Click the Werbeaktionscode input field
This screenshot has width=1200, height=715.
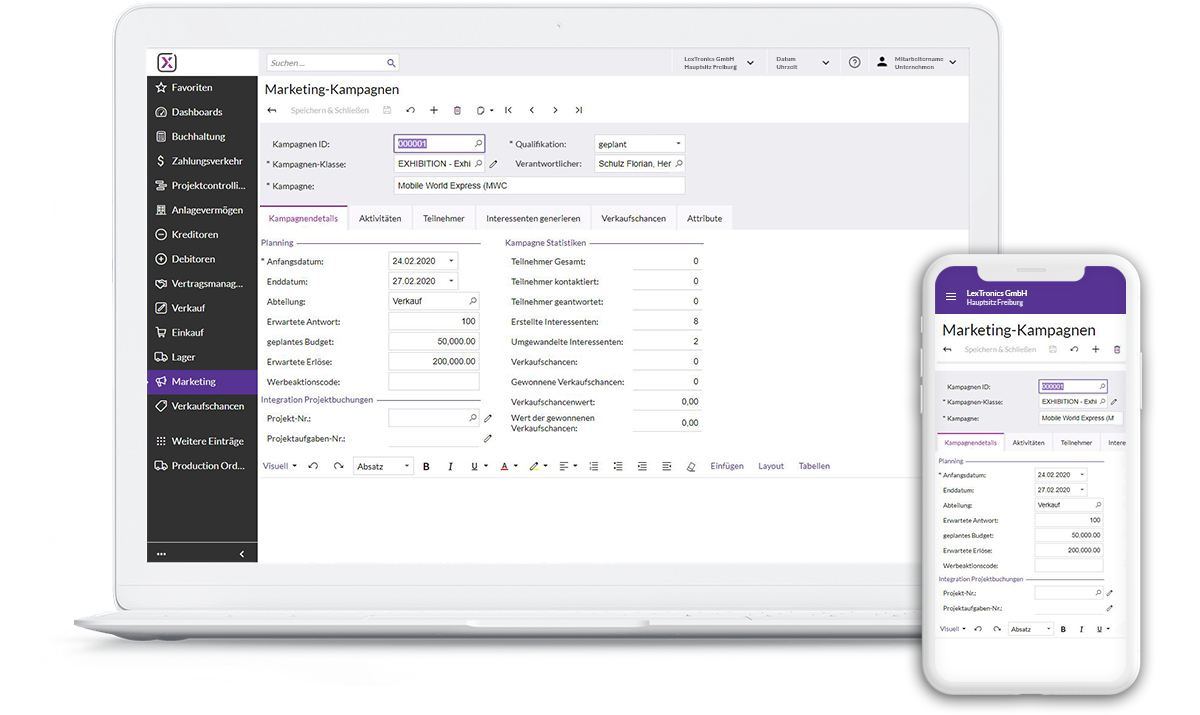434,381
